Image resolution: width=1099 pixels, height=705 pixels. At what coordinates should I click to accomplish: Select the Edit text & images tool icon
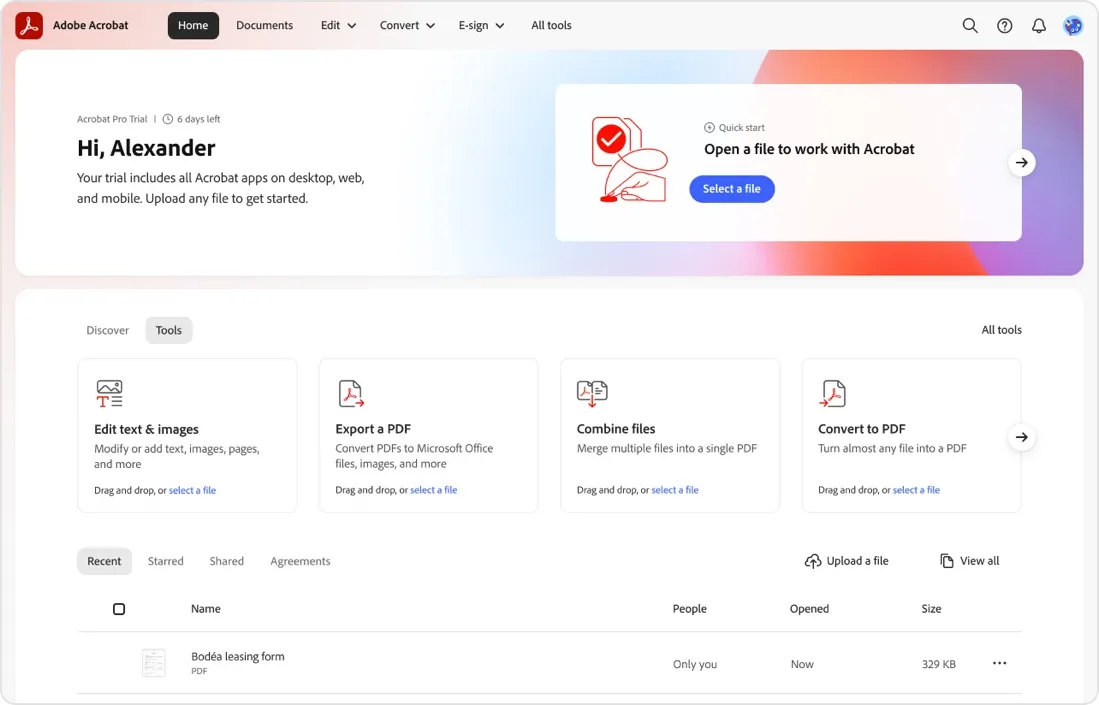(109, 392)
